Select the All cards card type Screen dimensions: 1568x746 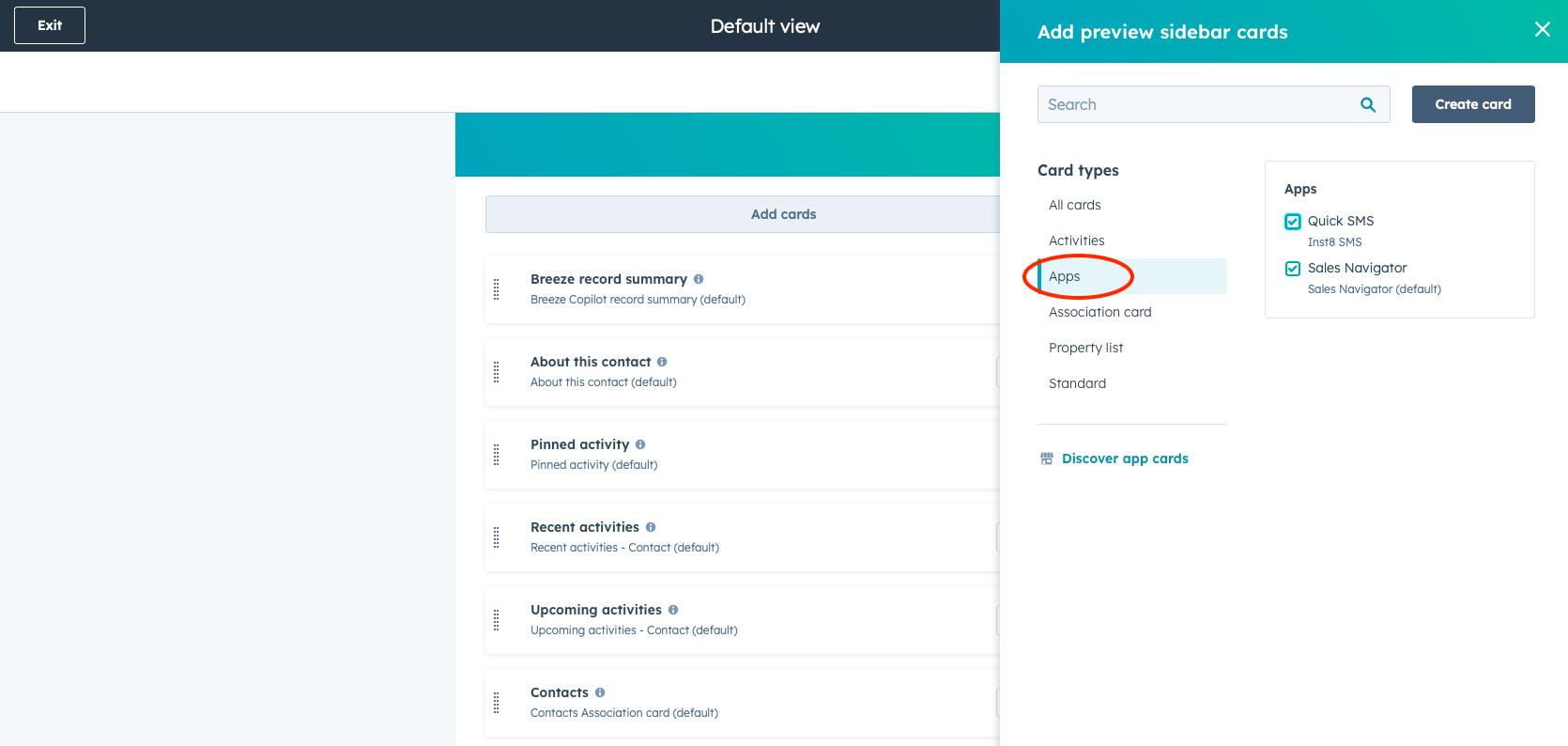pyautogui.click(x=1074, y=205)
